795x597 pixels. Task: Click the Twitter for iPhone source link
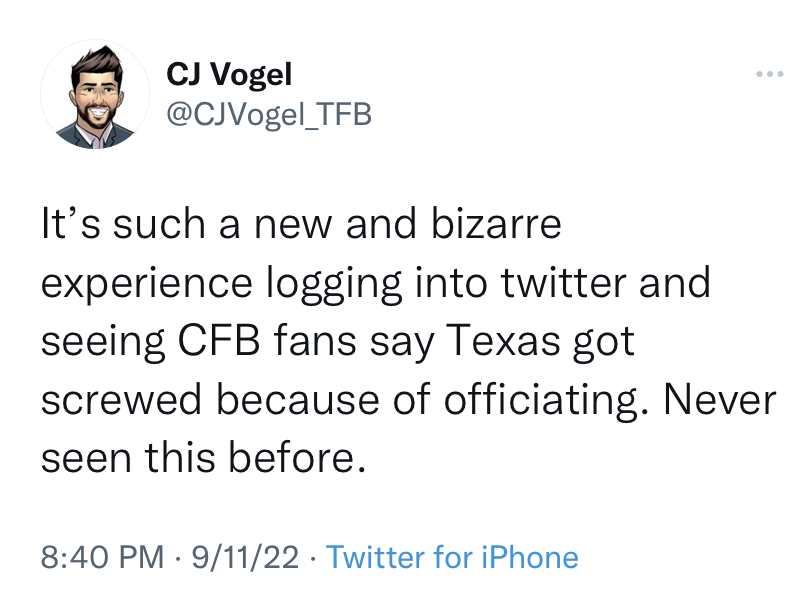click(x=452, y=557)
